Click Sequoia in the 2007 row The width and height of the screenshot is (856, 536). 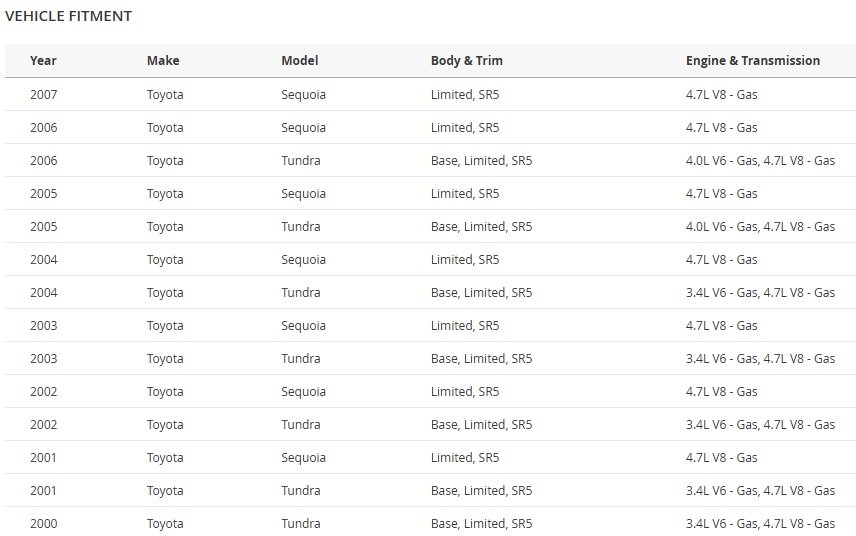[304, 94]
